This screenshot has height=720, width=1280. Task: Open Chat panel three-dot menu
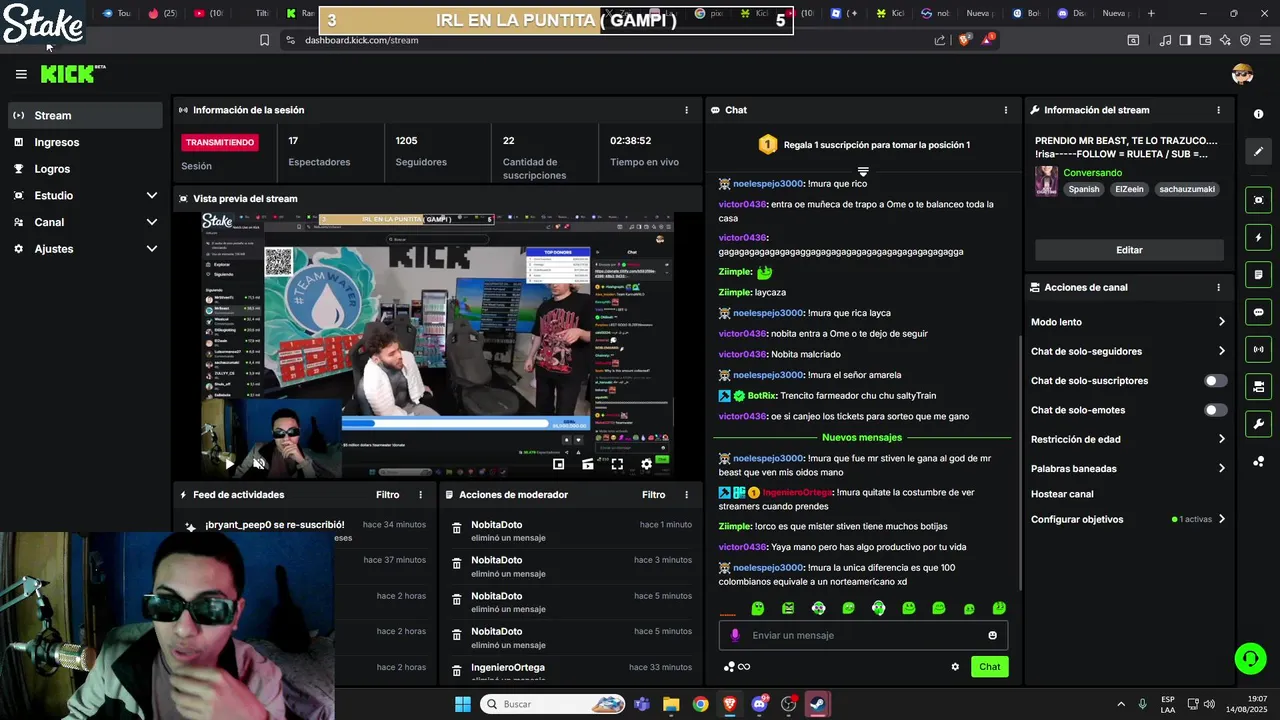click(1006, 110)
